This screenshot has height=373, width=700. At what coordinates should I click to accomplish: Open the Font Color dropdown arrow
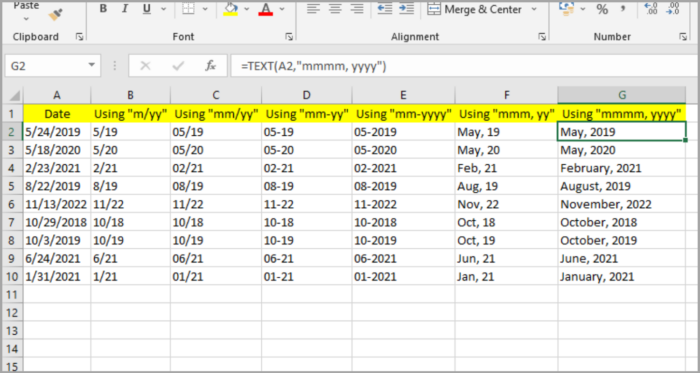coord(282,9)
